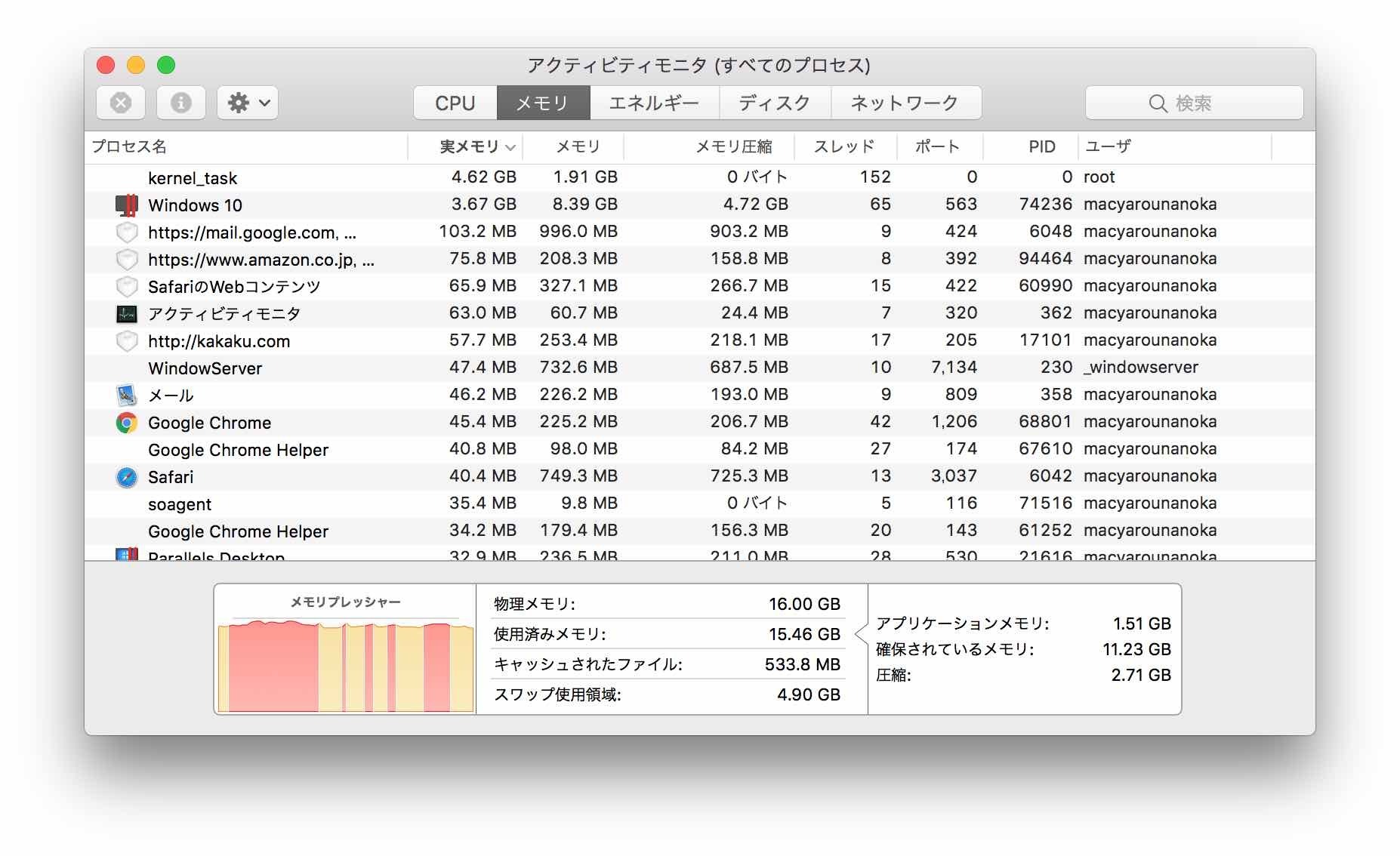Image resolution: width=1400 pixels, height=856 pixels.
Task: Select the Safari process name
Action: pyautogui.click(x=171, y=477)
